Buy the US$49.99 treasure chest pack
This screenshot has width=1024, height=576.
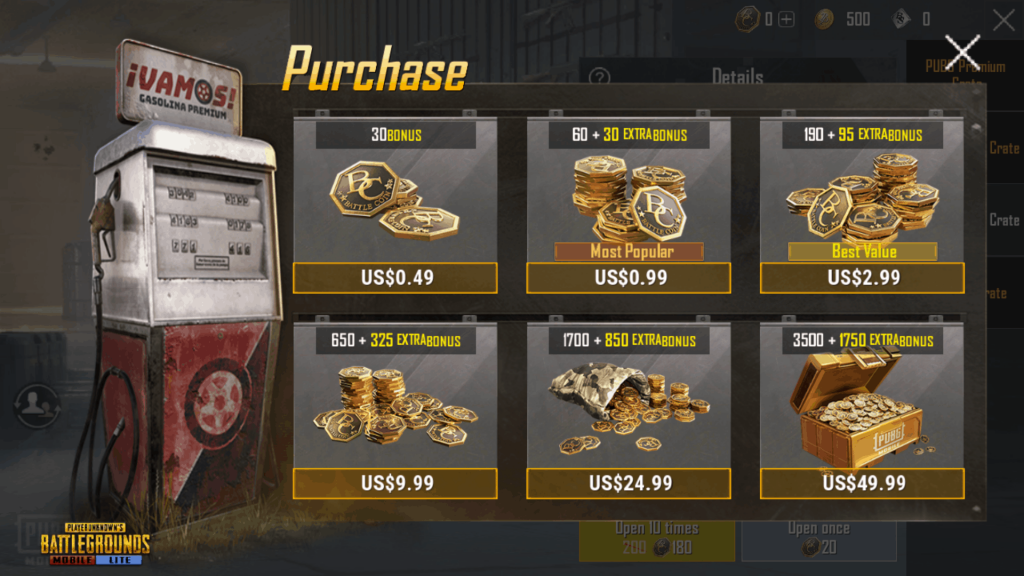(x=862, y=483)
